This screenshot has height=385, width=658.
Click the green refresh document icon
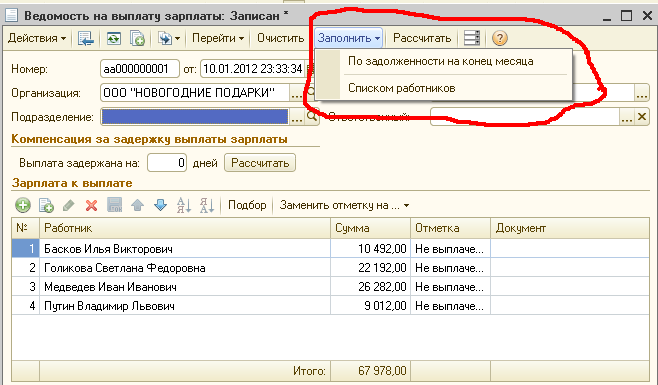point(113,38)
